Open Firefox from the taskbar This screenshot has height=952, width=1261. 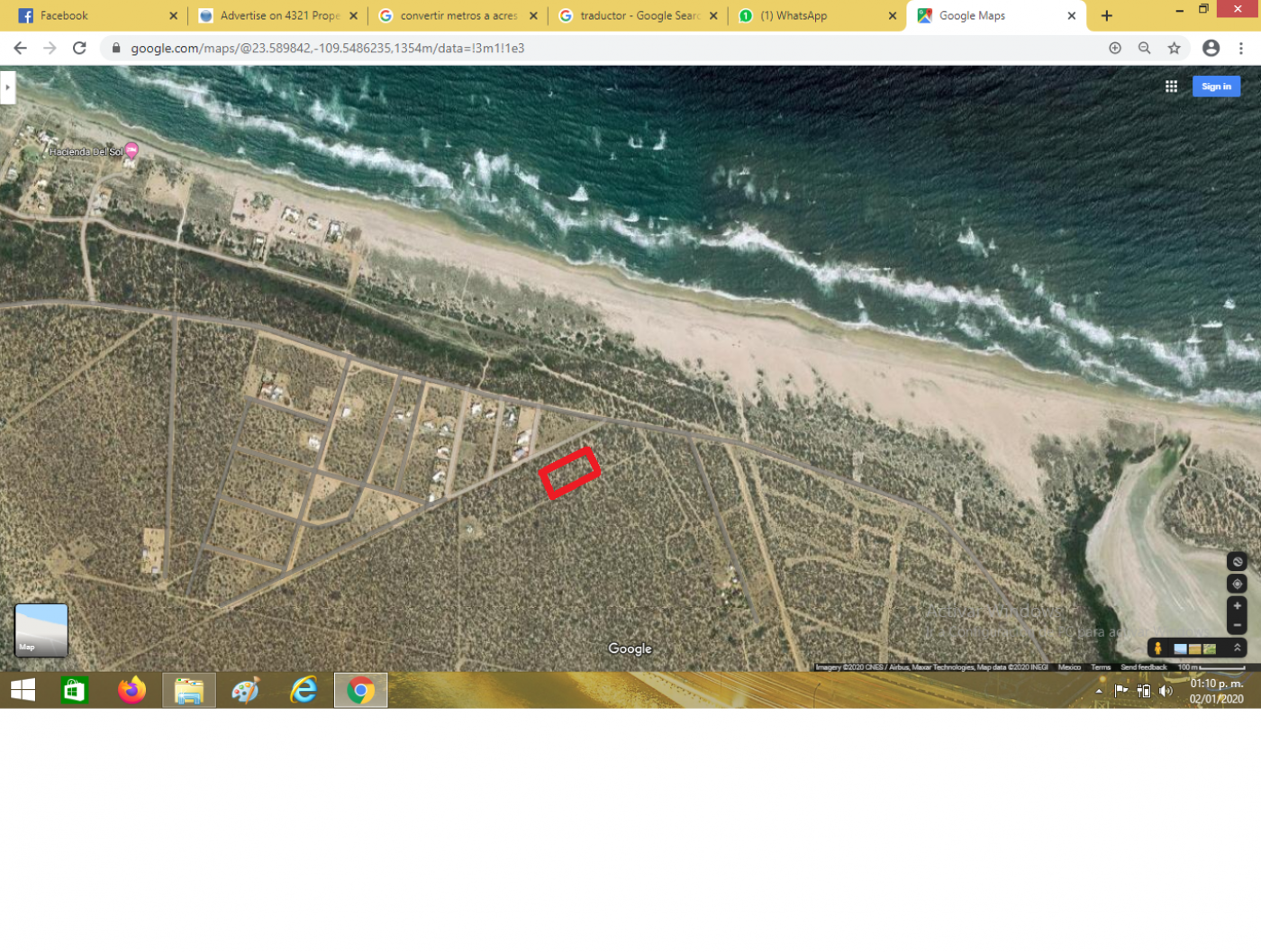point(132,691)
